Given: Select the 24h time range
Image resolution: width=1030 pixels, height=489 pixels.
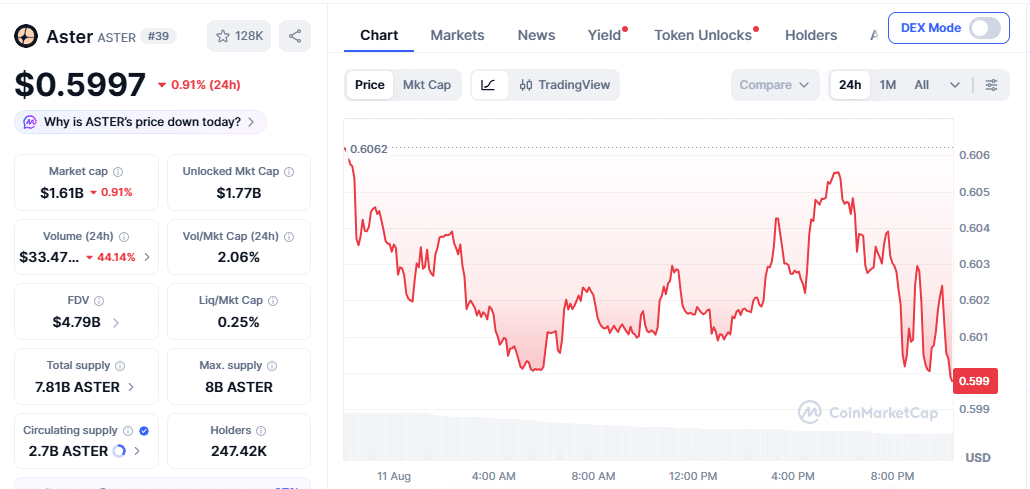Looking at the screenshot, I should coord(850,85).
